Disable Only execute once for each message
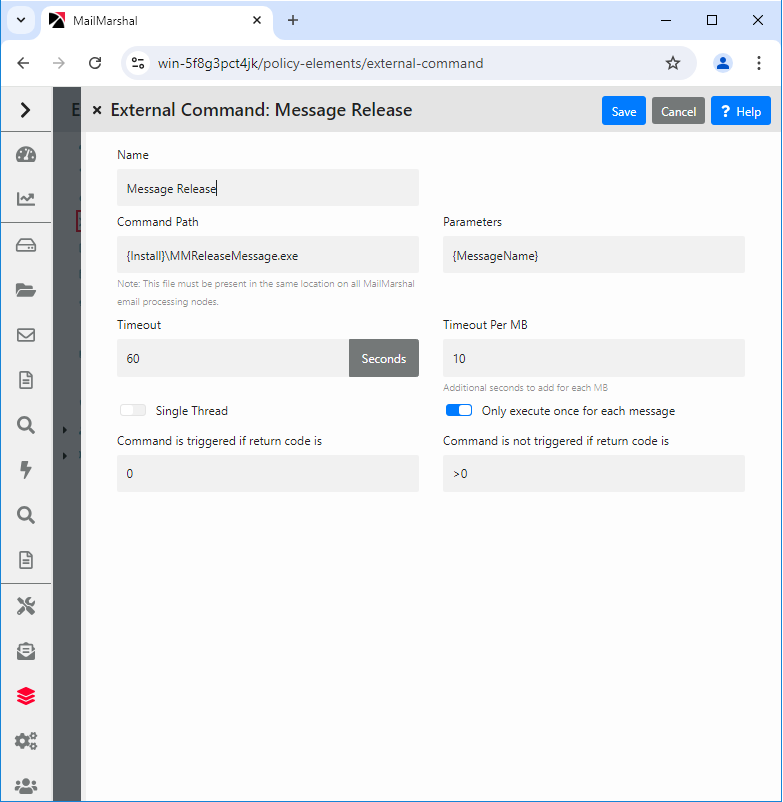This screenshot has width=783, height=802. (459, 411)
